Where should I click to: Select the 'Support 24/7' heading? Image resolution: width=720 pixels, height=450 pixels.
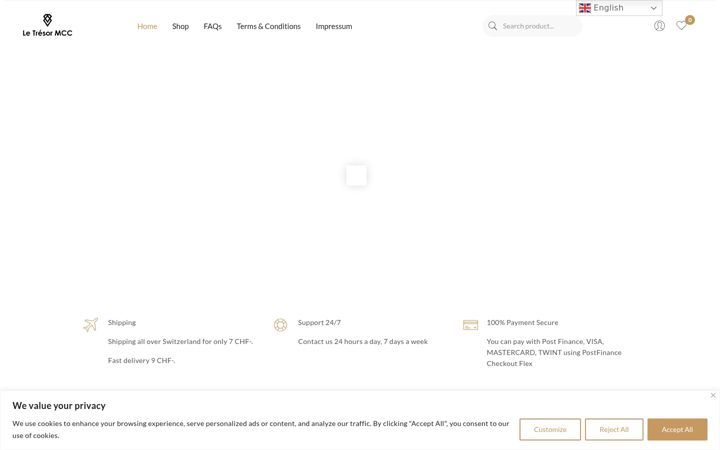point(319,322)
